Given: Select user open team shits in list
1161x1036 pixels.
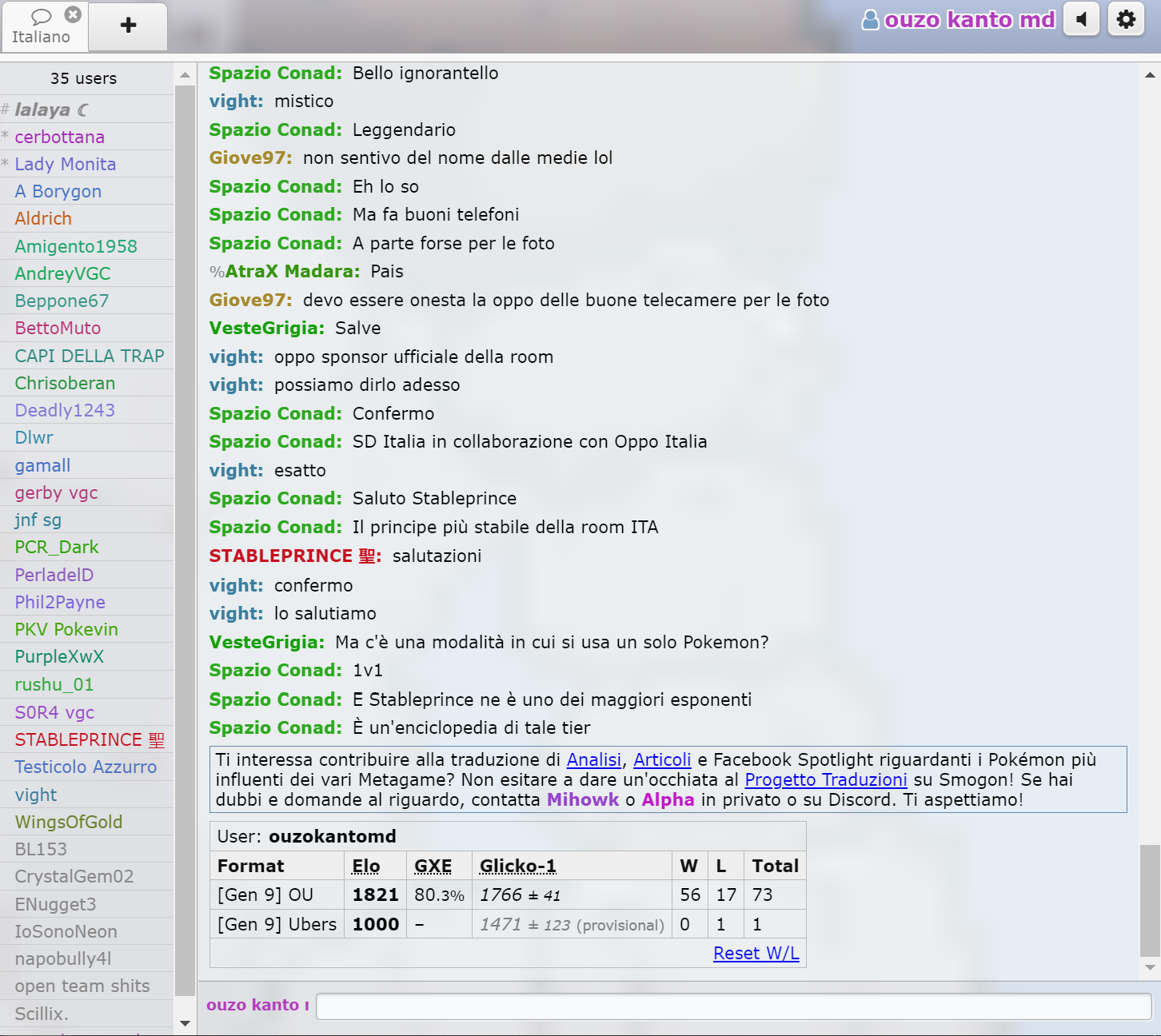Looking at the screenshot, I should point(86,986).
